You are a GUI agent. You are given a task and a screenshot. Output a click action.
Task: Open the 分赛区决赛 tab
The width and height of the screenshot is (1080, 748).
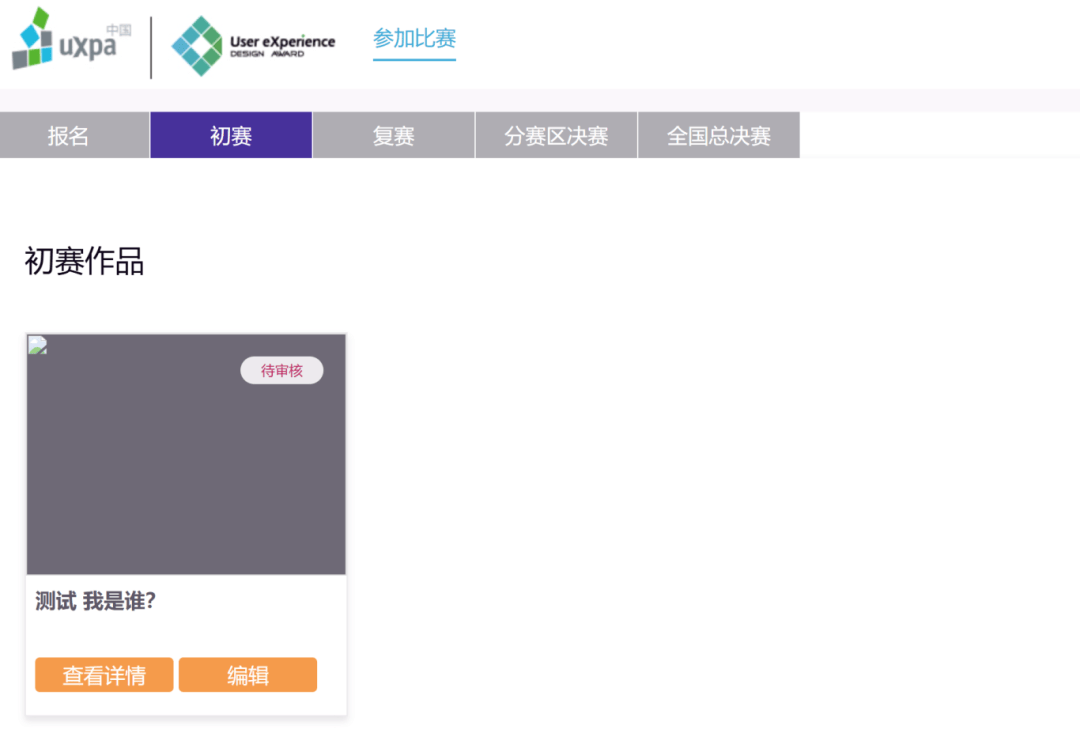coord(556,136)
